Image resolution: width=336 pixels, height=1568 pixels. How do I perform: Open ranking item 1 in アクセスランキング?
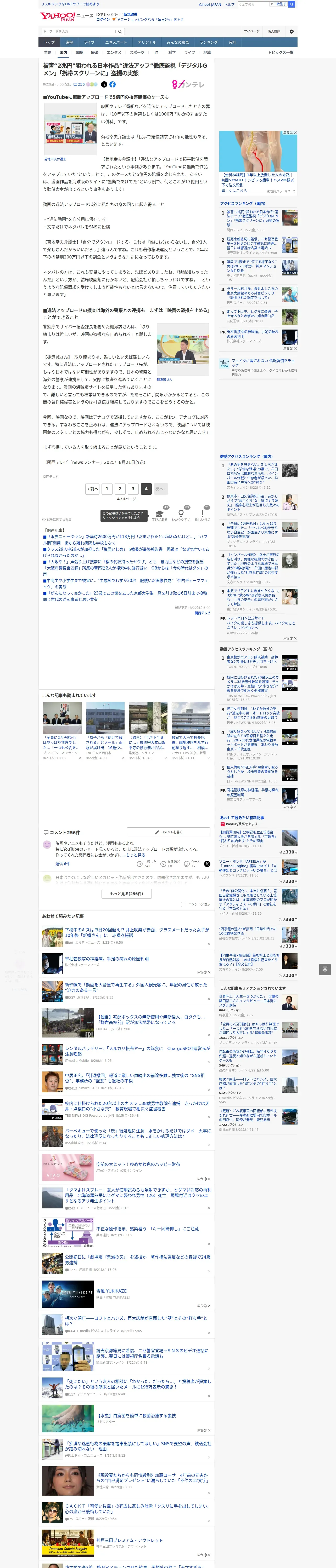(x=253, y=218)
